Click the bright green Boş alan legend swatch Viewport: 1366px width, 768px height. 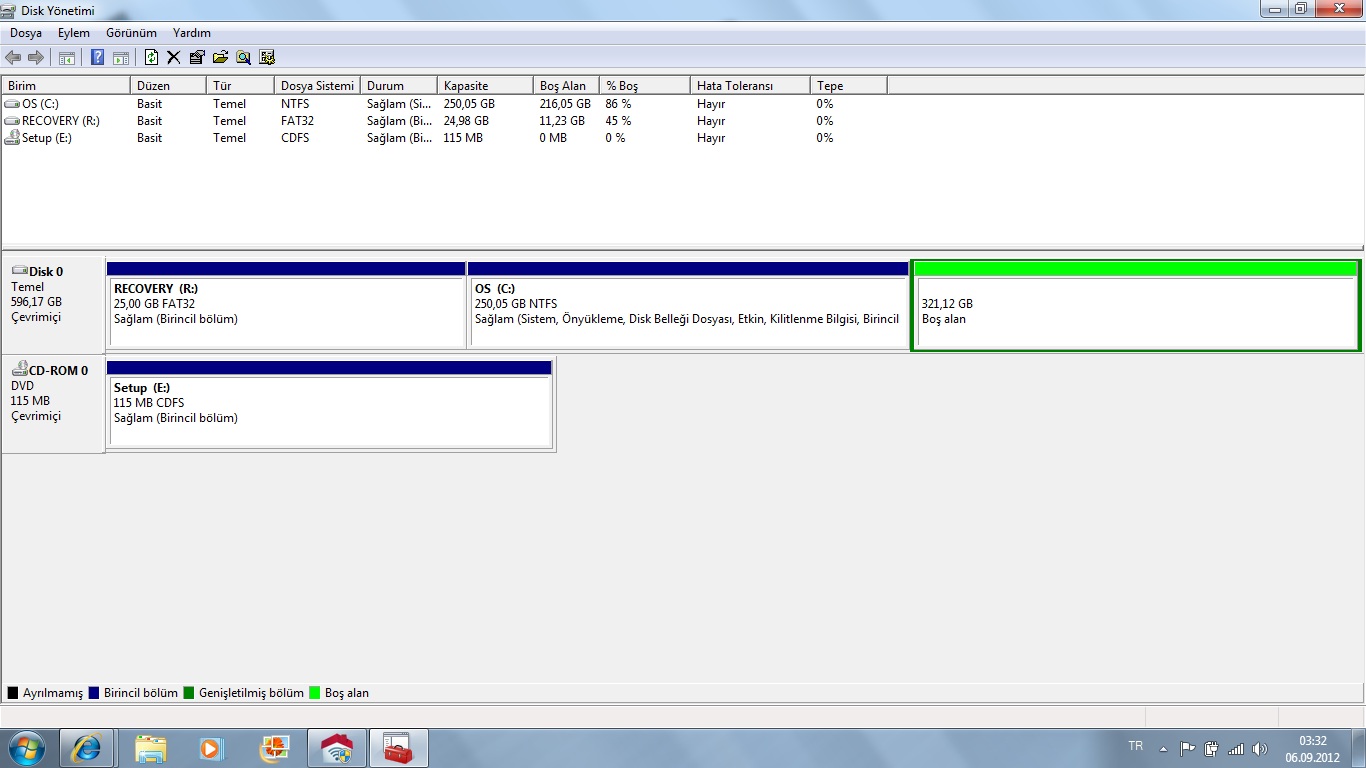[x=315, y=693]
